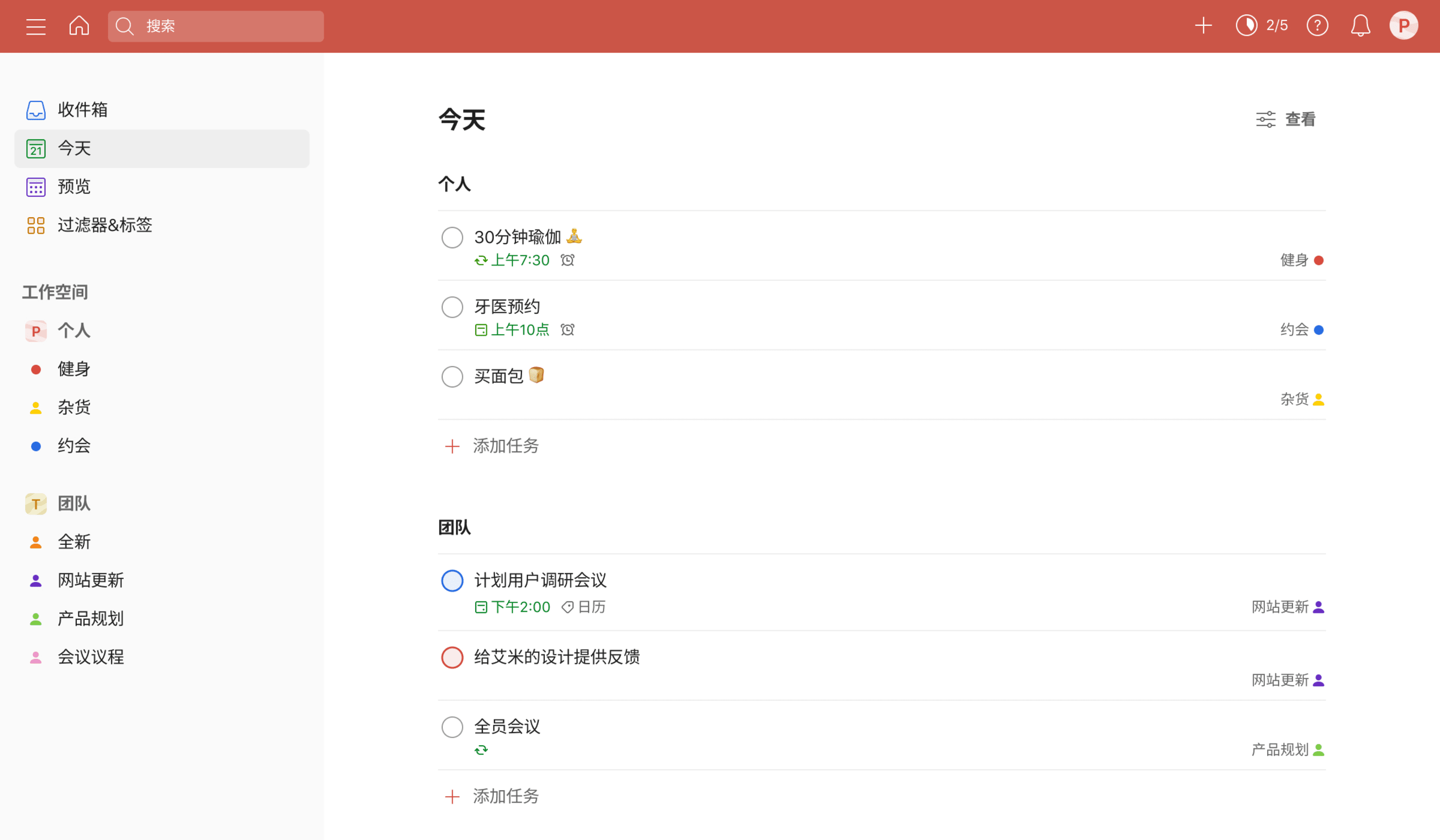Viewport: 1440px width, 840px height.
Task: Click the reminder clock icon on 牙医预约
Action: pos(566,330)
